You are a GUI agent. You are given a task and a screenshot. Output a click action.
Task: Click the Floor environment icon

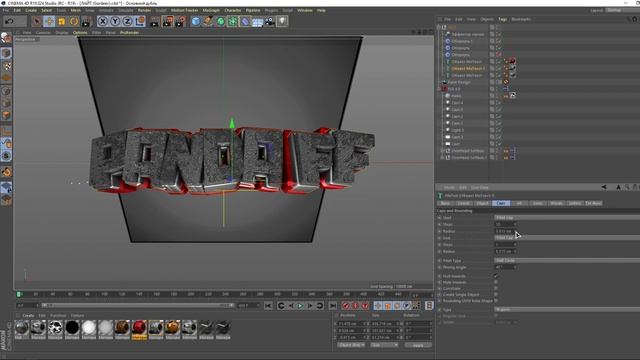click(x=257, y=21)
